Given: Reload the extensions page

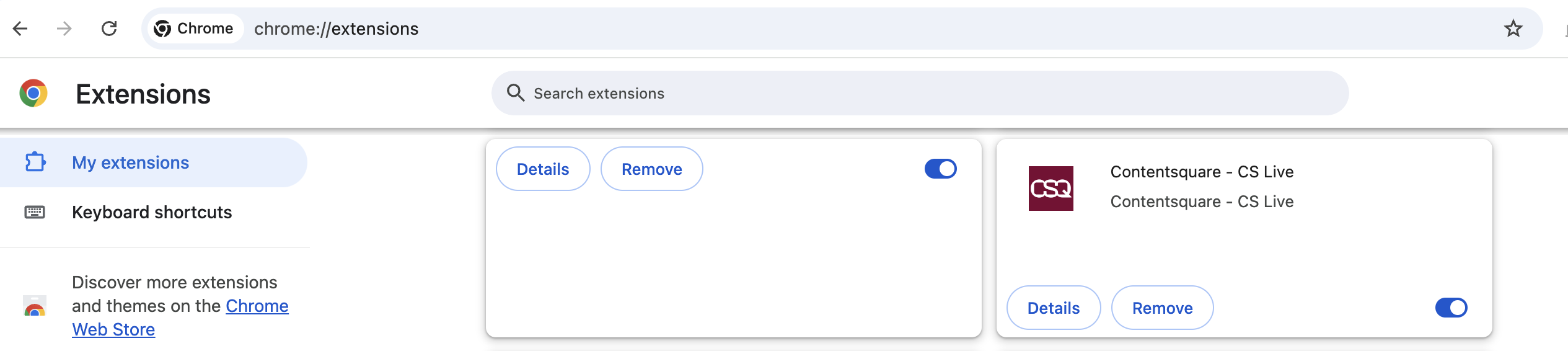Looking at the screenshot, I should click(109, 29).
